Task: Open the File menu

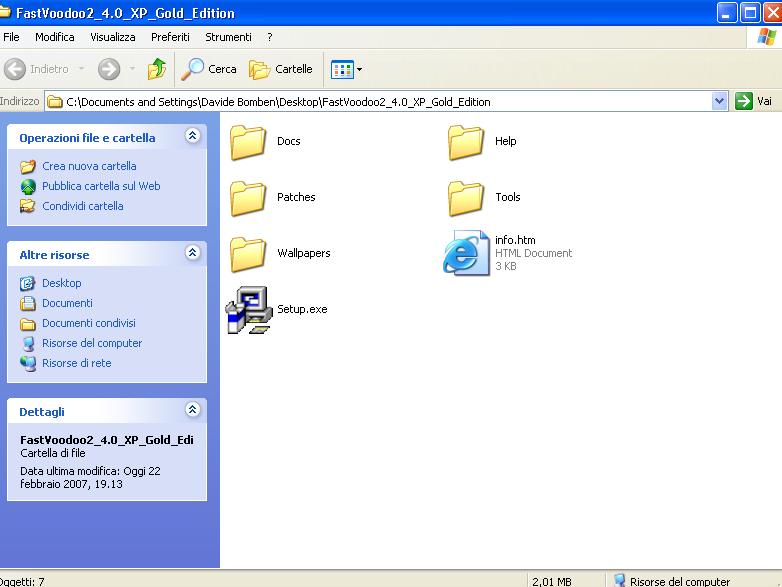Action: pos(11,37)
